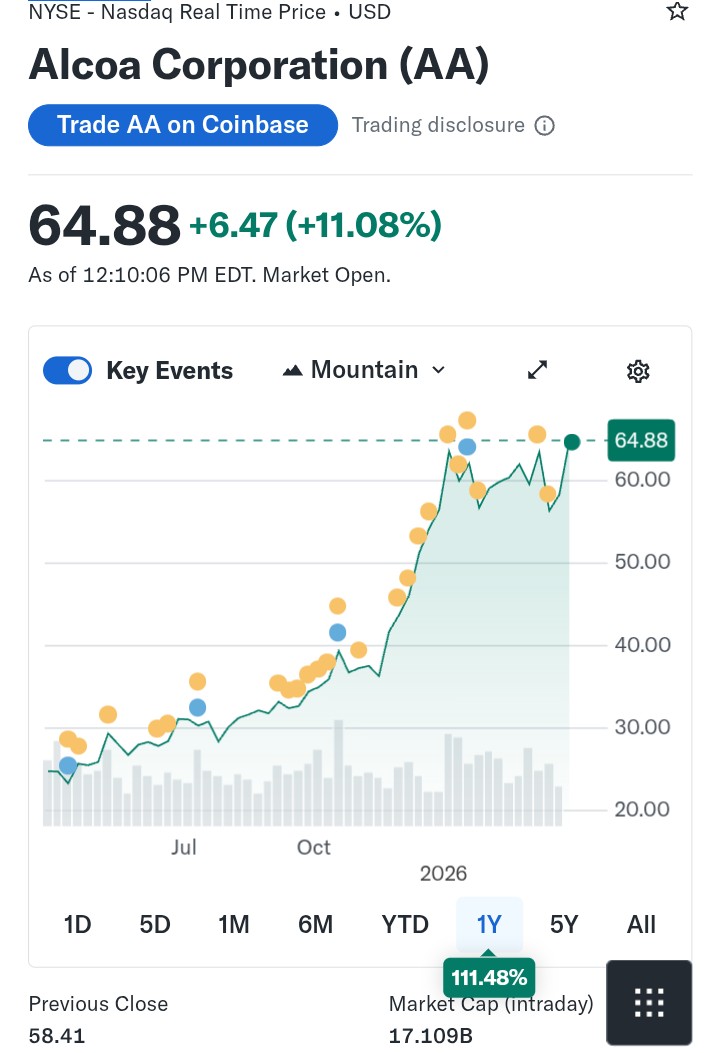
Task: Expand chart to full screen
Action: [538, 371]
